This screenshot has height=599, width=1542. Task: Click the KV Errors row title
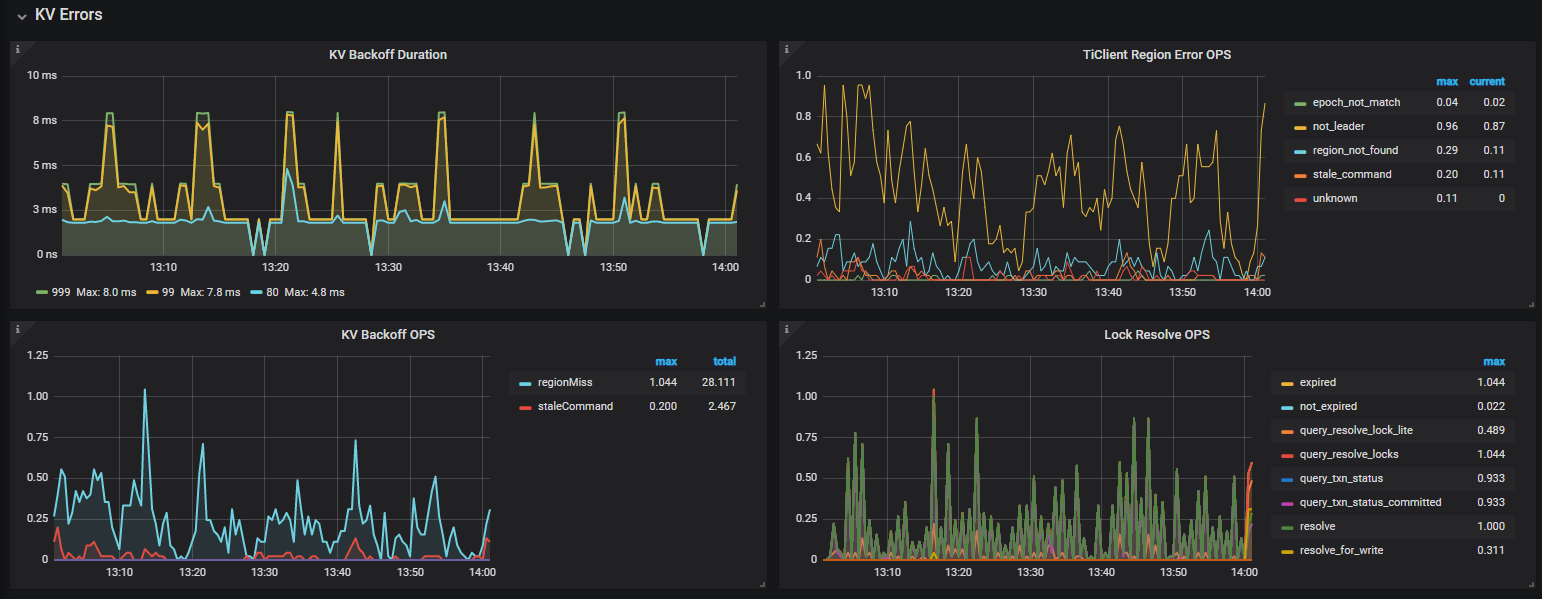click(x=68, y=15)
